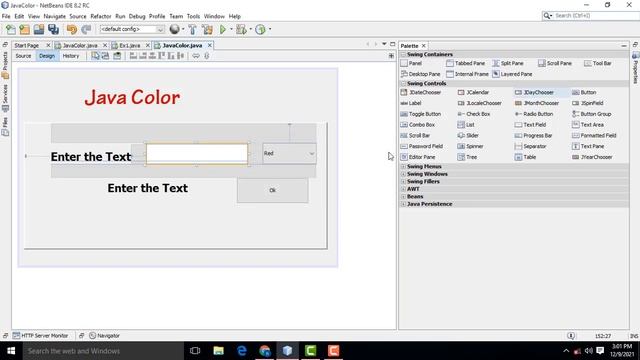Switch to the Ex1.java tab
The width and height of the screenshot is (640, 360).
129,45
